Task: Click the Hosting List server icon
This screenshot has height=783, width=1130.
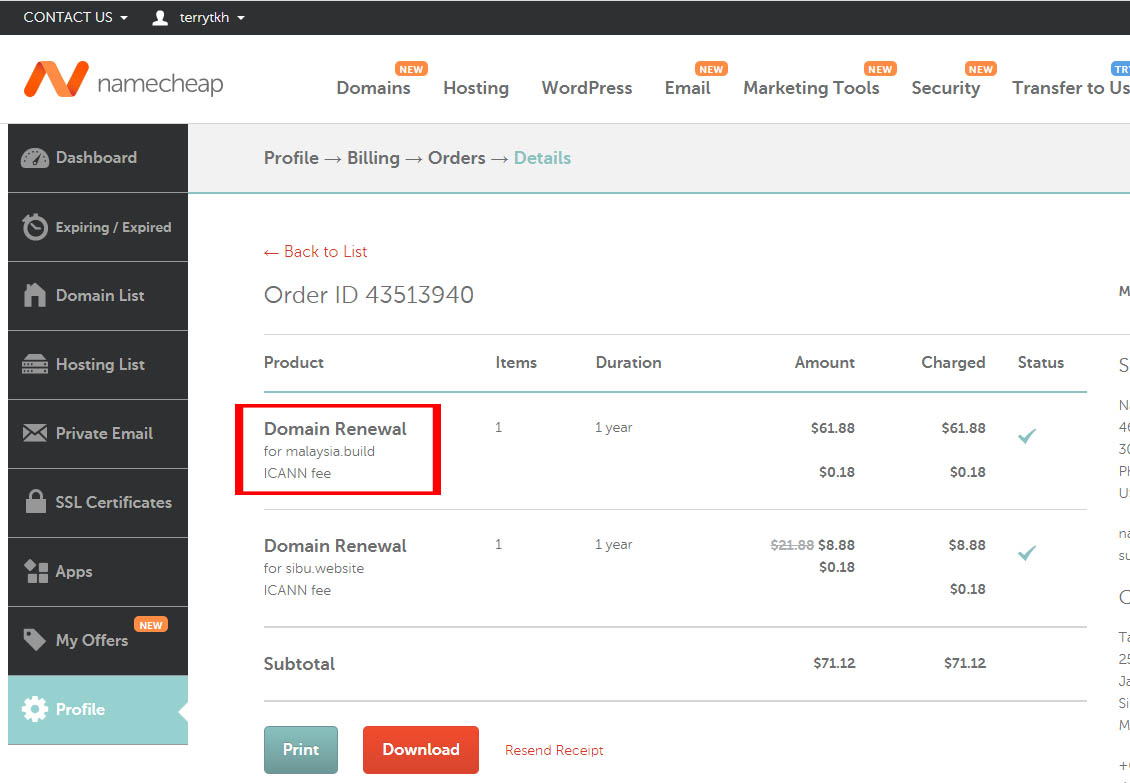Action: [35, 364]
